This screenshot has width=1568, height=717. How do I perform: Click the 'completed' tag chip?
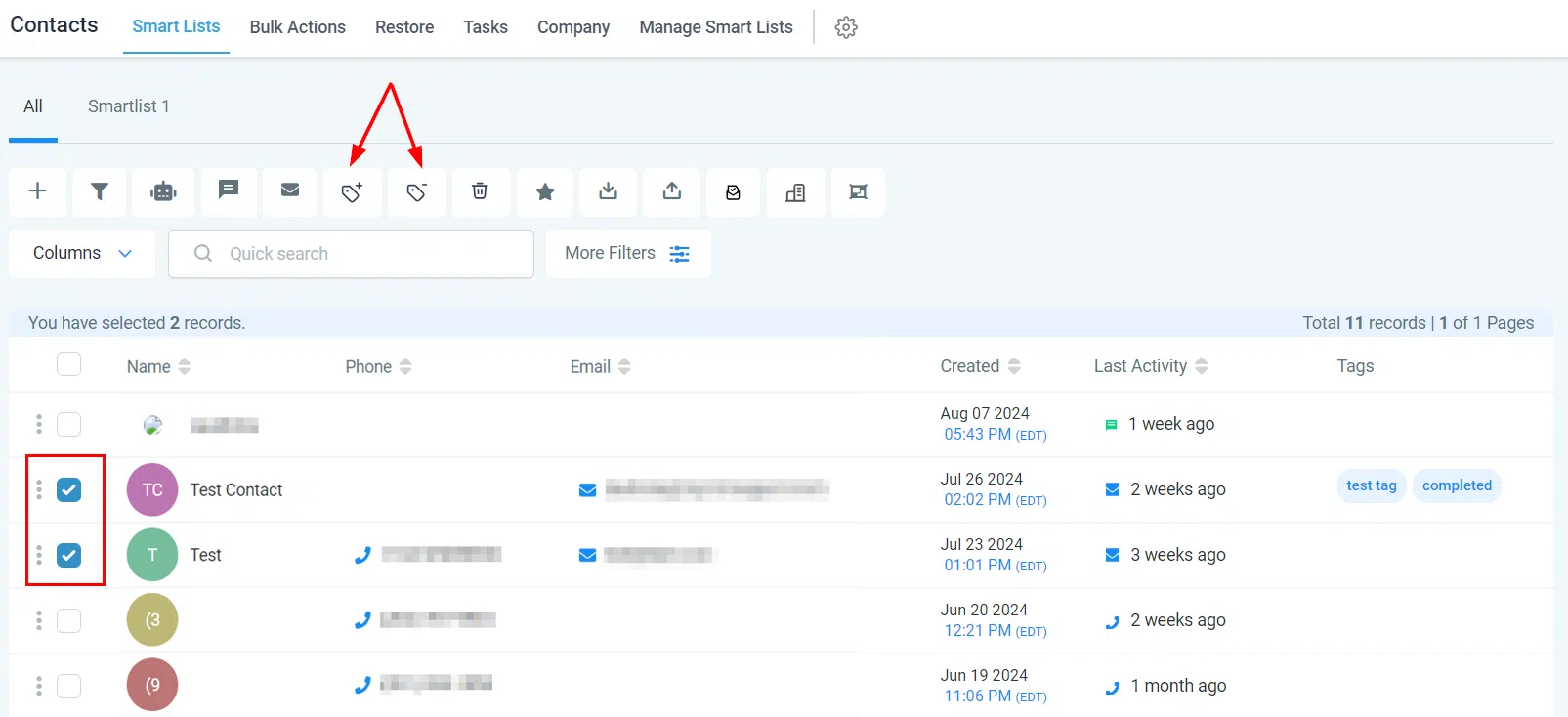(x=1457, y=485)
